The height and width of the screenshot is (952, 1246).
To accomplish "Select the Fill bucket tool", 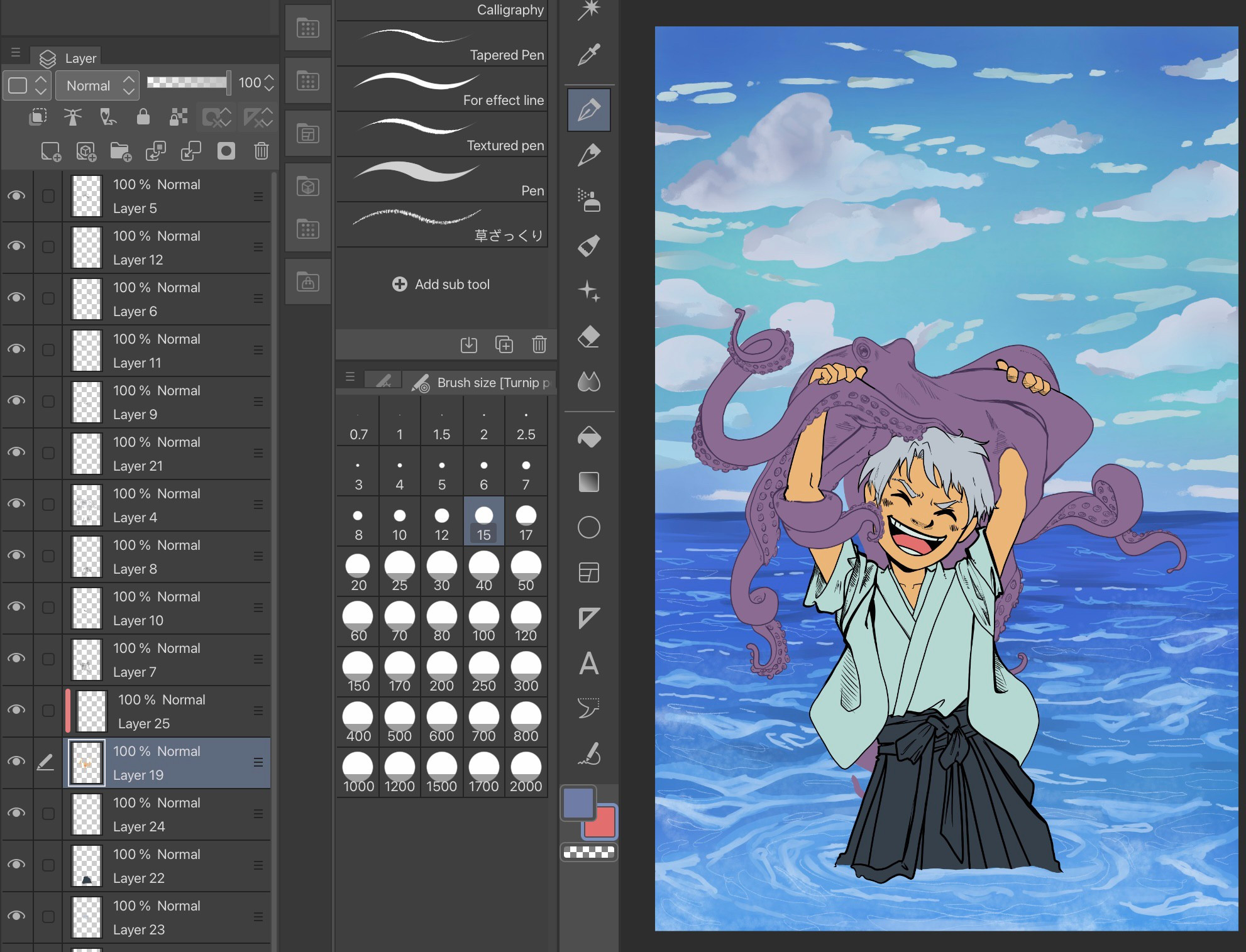I will [x=589, y=437].
